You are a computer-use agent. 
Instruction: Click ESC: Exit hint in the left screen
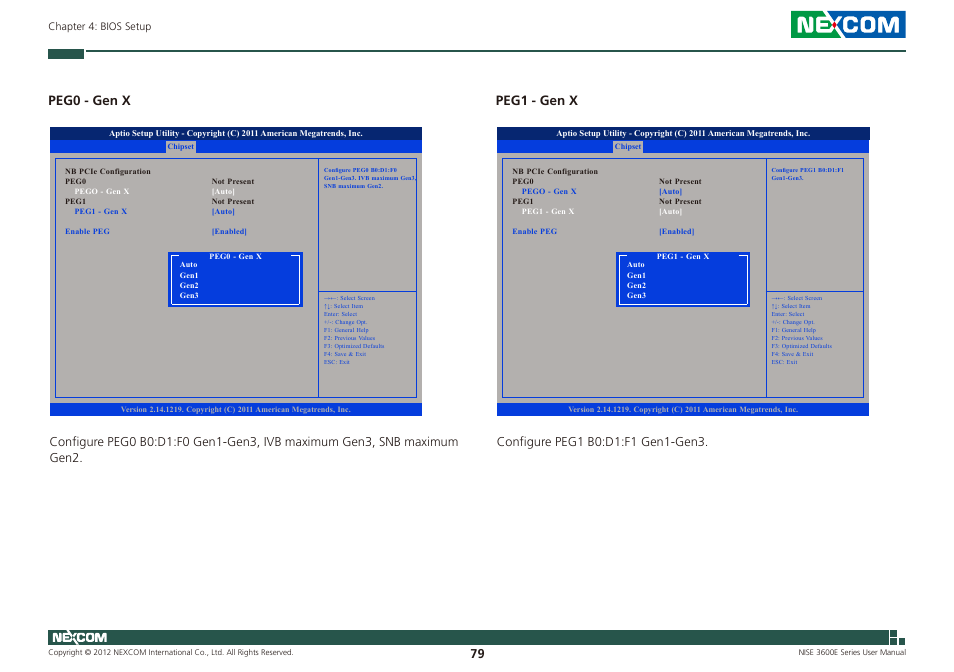(x=336, y=362)
